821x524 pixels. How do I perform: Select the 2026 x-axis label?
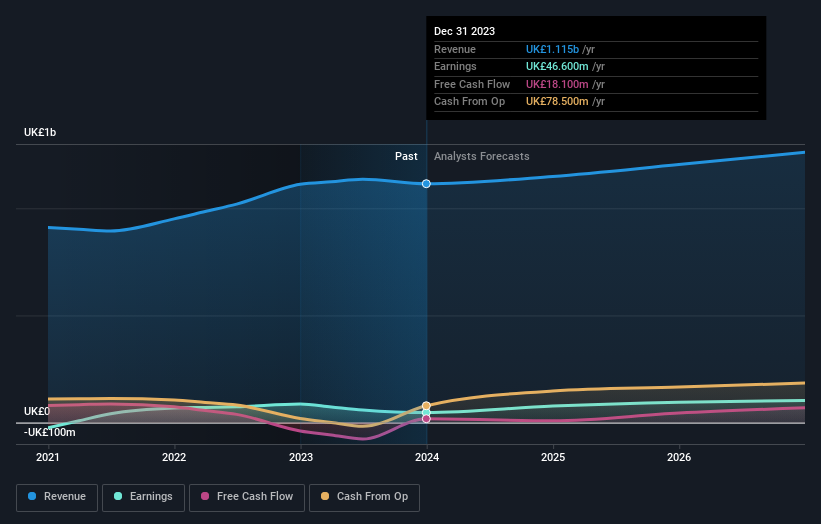point(679,458)
